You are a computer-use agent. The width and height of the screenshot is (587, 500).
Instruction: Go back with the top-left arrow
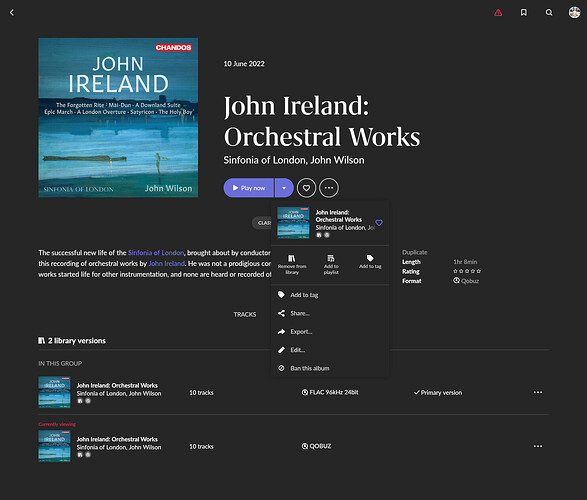[12, 13]
